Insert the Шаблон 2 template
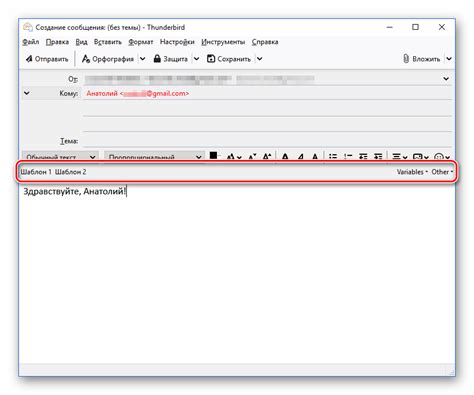 (70, 172)
